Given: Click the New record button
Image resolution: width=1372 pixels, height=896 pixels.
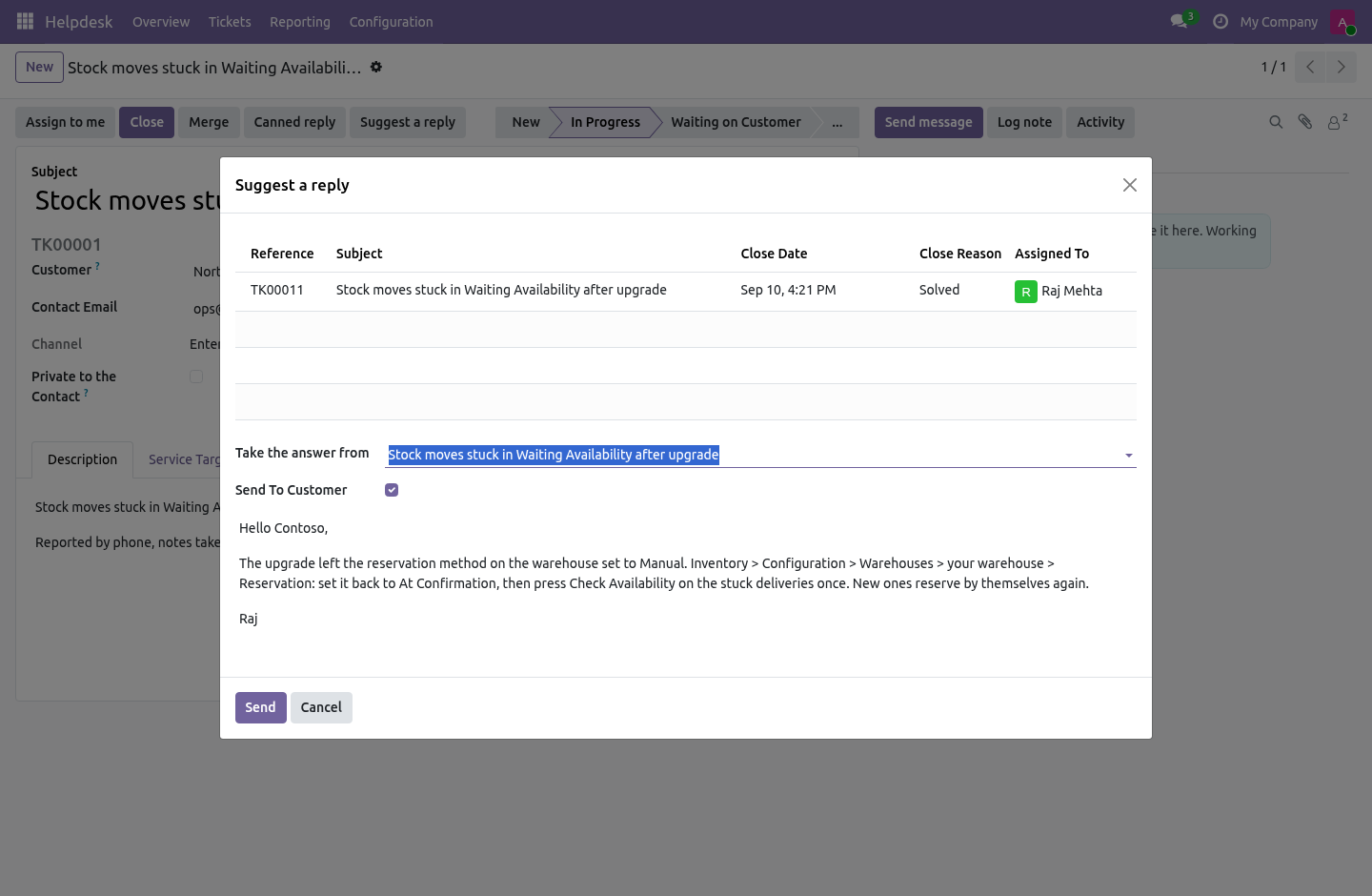Looking at the screenshot, I should 39,67.
